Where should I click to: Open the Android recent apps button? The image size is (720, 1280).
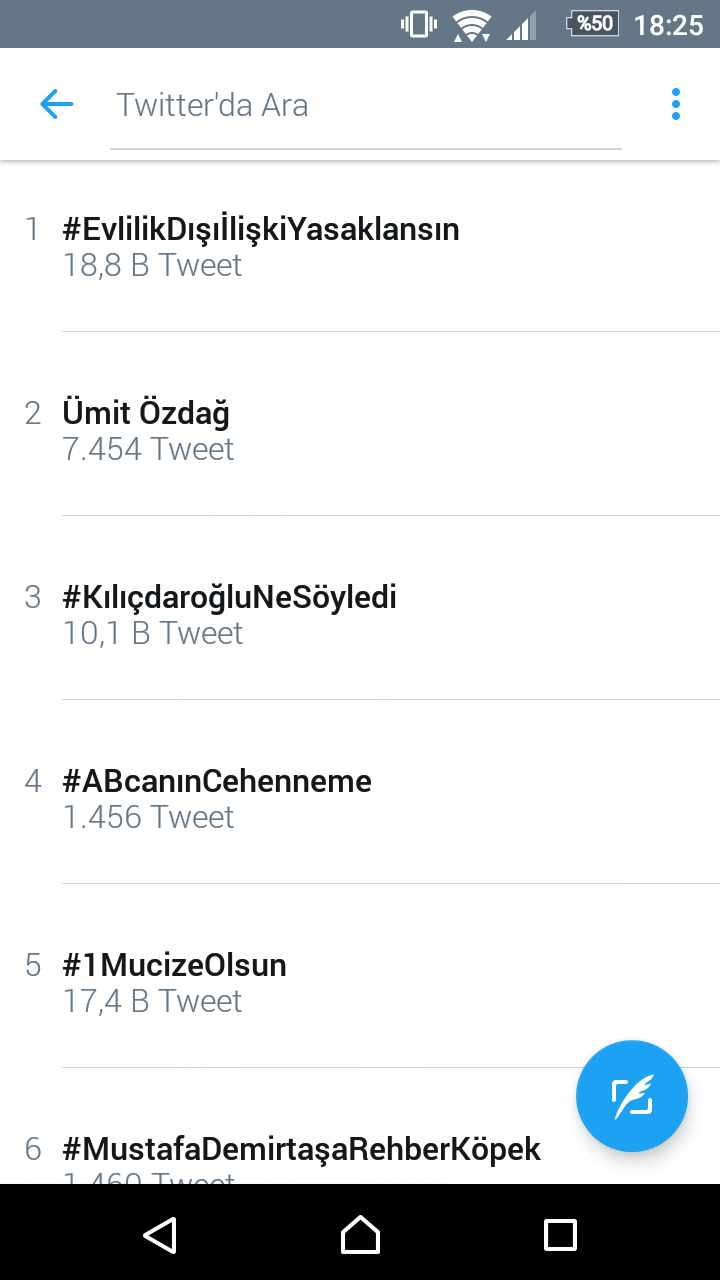[560, 1234]
